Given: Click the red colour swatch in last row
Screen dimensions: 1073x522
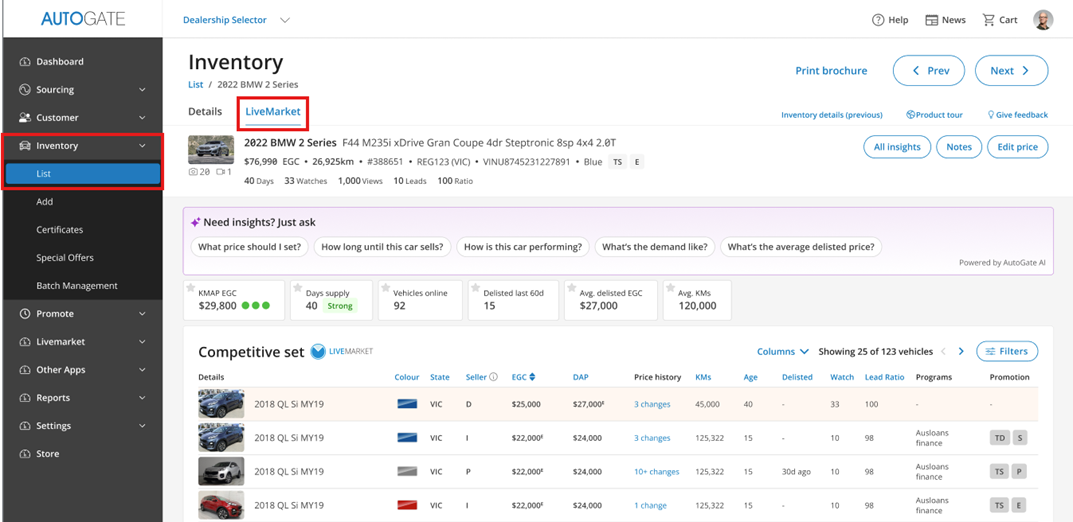Looking at the screenshot, I should (407, 506).
